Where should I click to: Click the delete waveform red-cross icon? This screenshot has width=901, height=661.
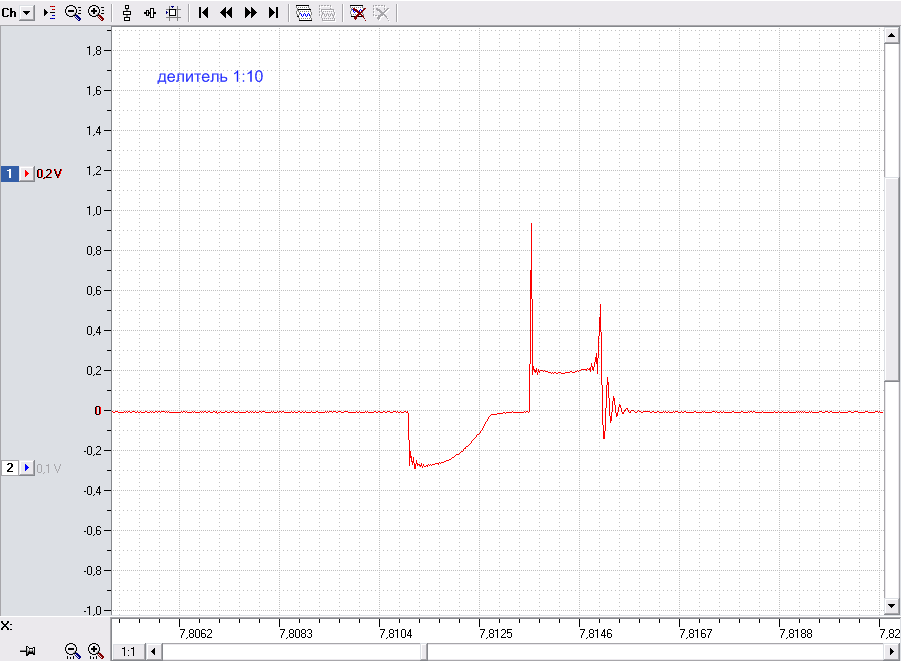[x=357, y=13]
